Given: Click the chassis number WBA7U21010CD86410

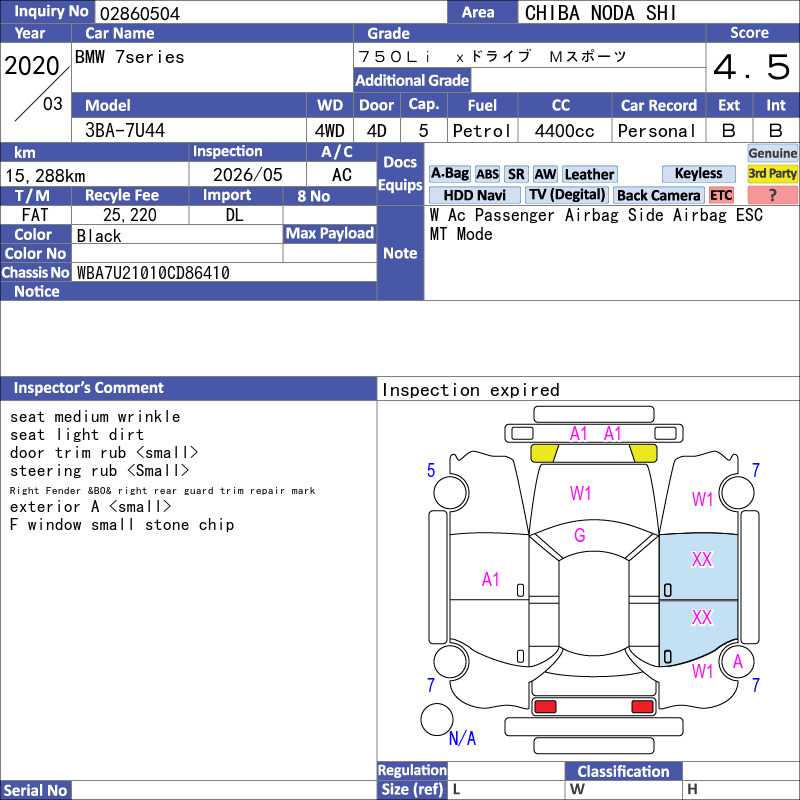Looking at the screenshot, I should [x=153, y=272].
